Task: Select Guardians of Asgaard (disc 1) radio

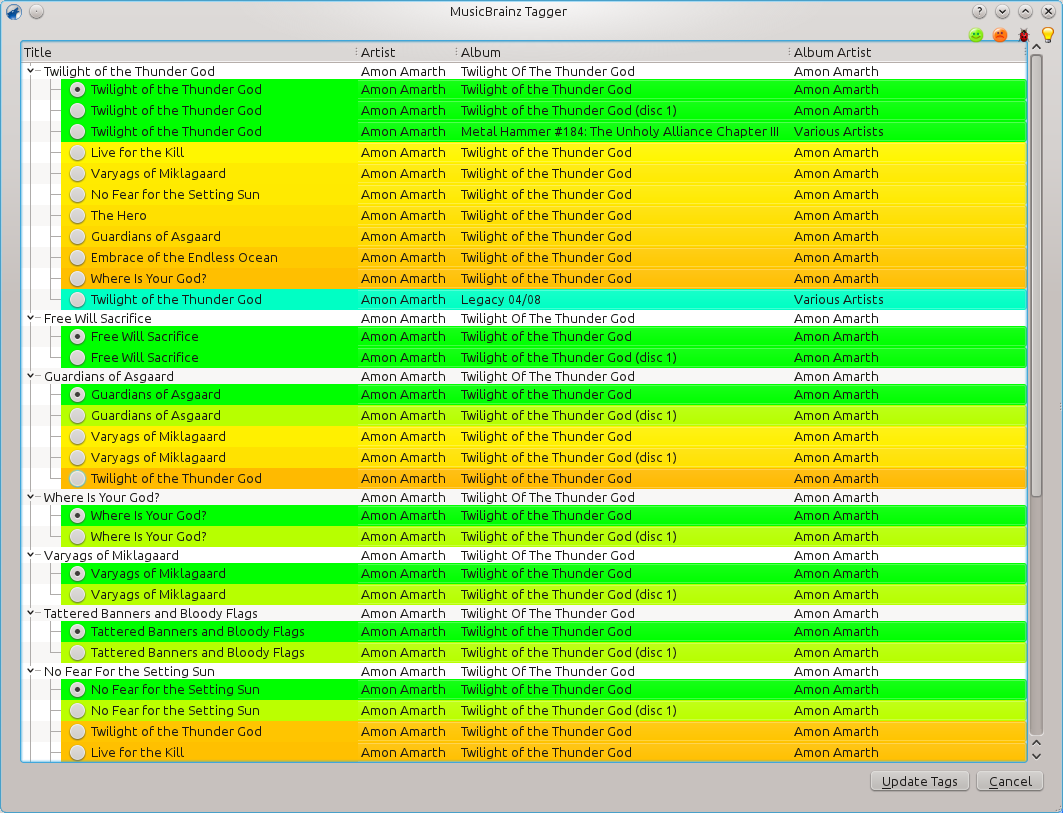Action: [78, 416]
